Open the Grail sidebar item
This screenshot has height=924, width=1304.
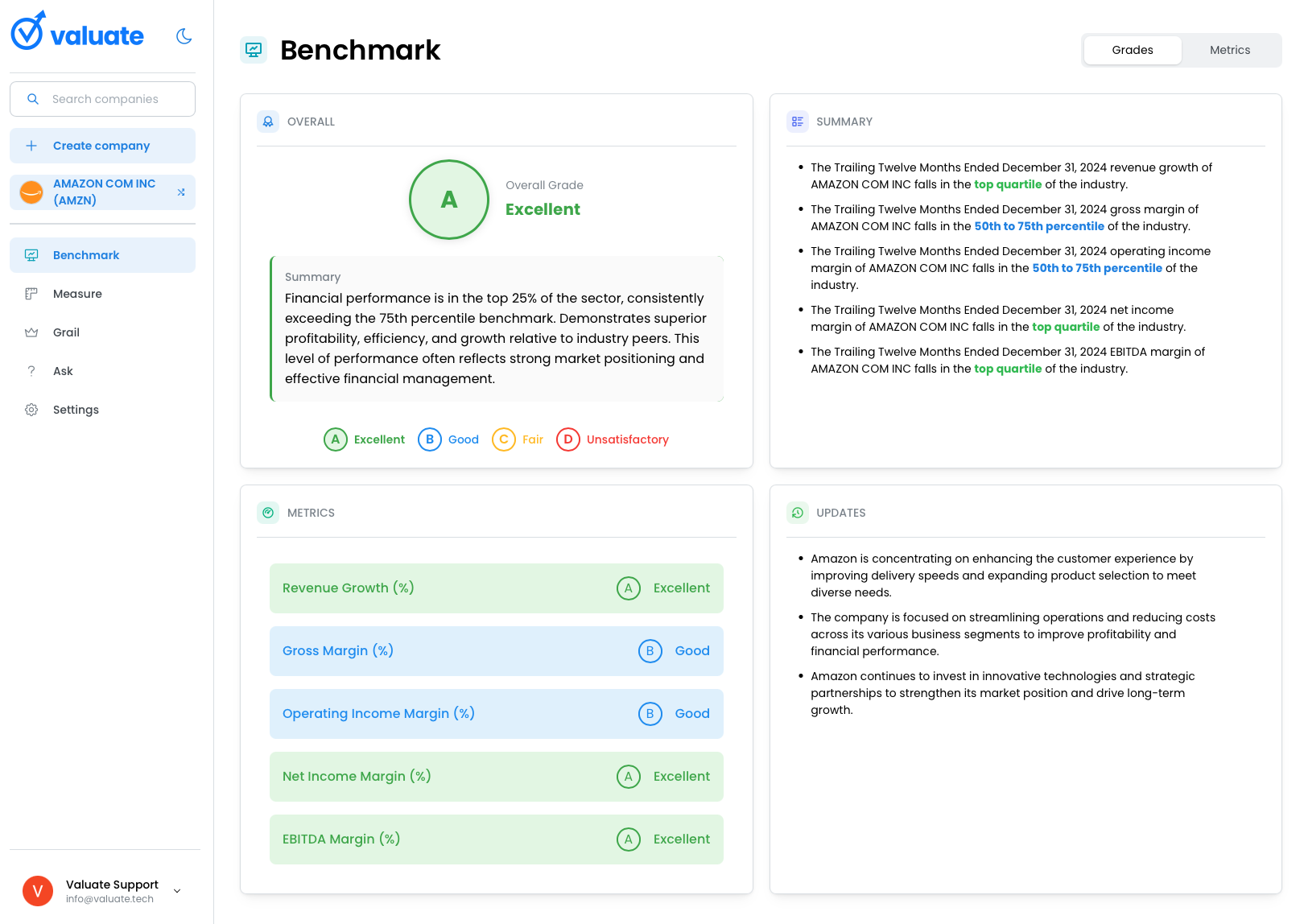[x=102, y=332]
